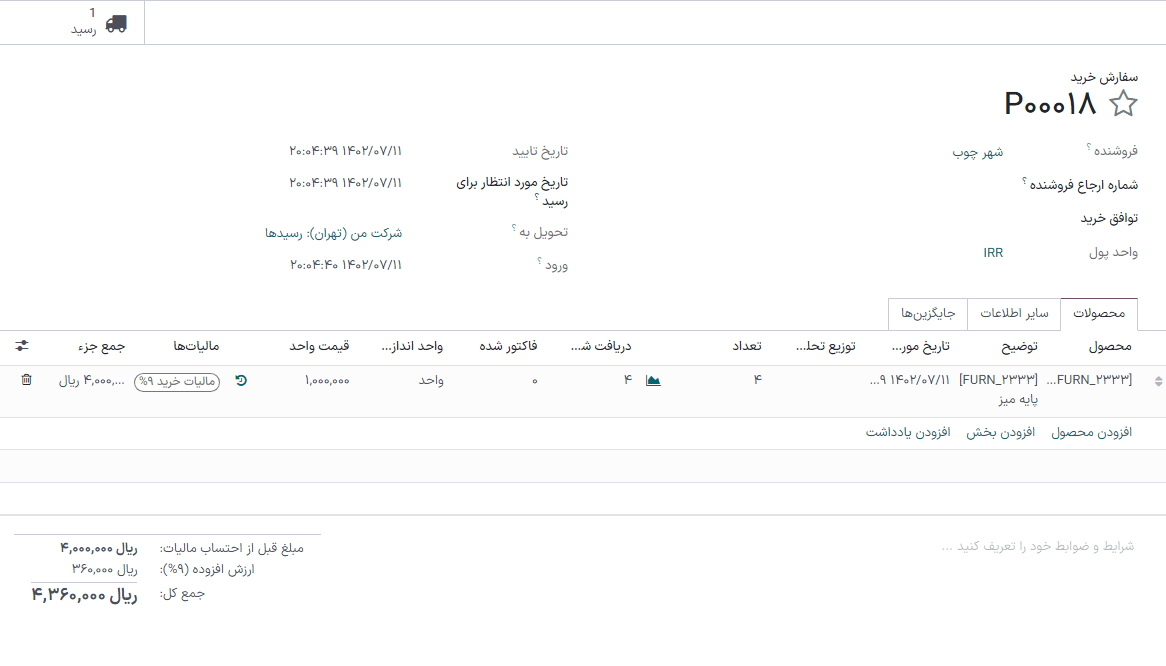
Task: Open the optional columns selector icon
Action: tap(22, 345)
